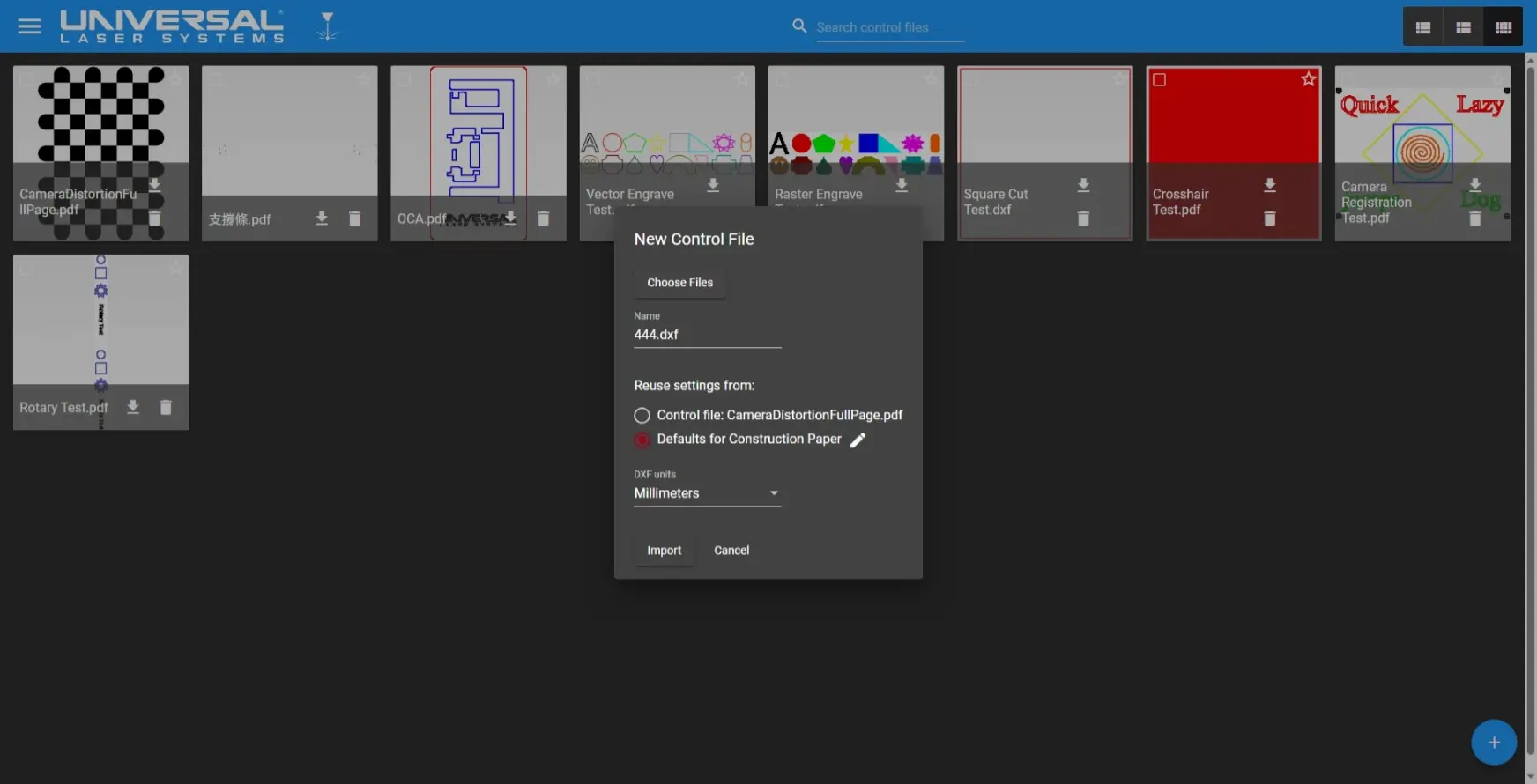
Task: Click the blue add new file button
Action: 1493,743
